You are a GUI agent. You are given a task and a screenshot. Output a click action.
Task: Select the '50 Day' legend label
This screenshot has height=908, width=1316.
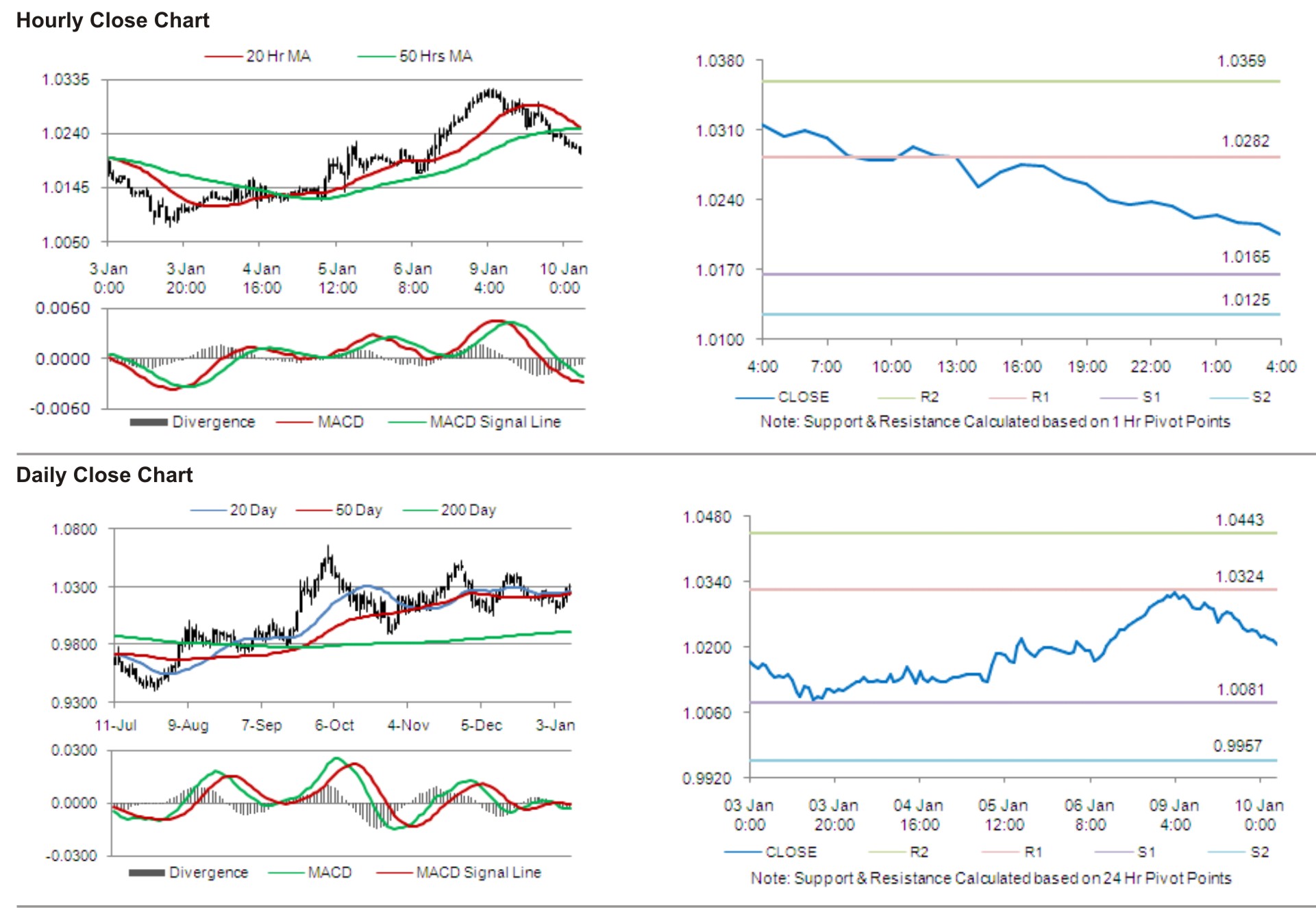(x=359, y=510)
